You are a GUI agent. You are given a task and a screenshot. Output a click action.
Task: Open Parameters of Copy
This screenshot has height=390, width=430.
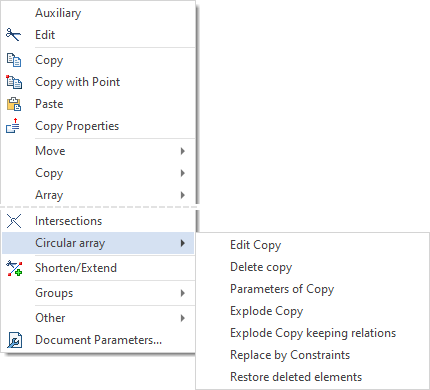[x=282, y=289]
